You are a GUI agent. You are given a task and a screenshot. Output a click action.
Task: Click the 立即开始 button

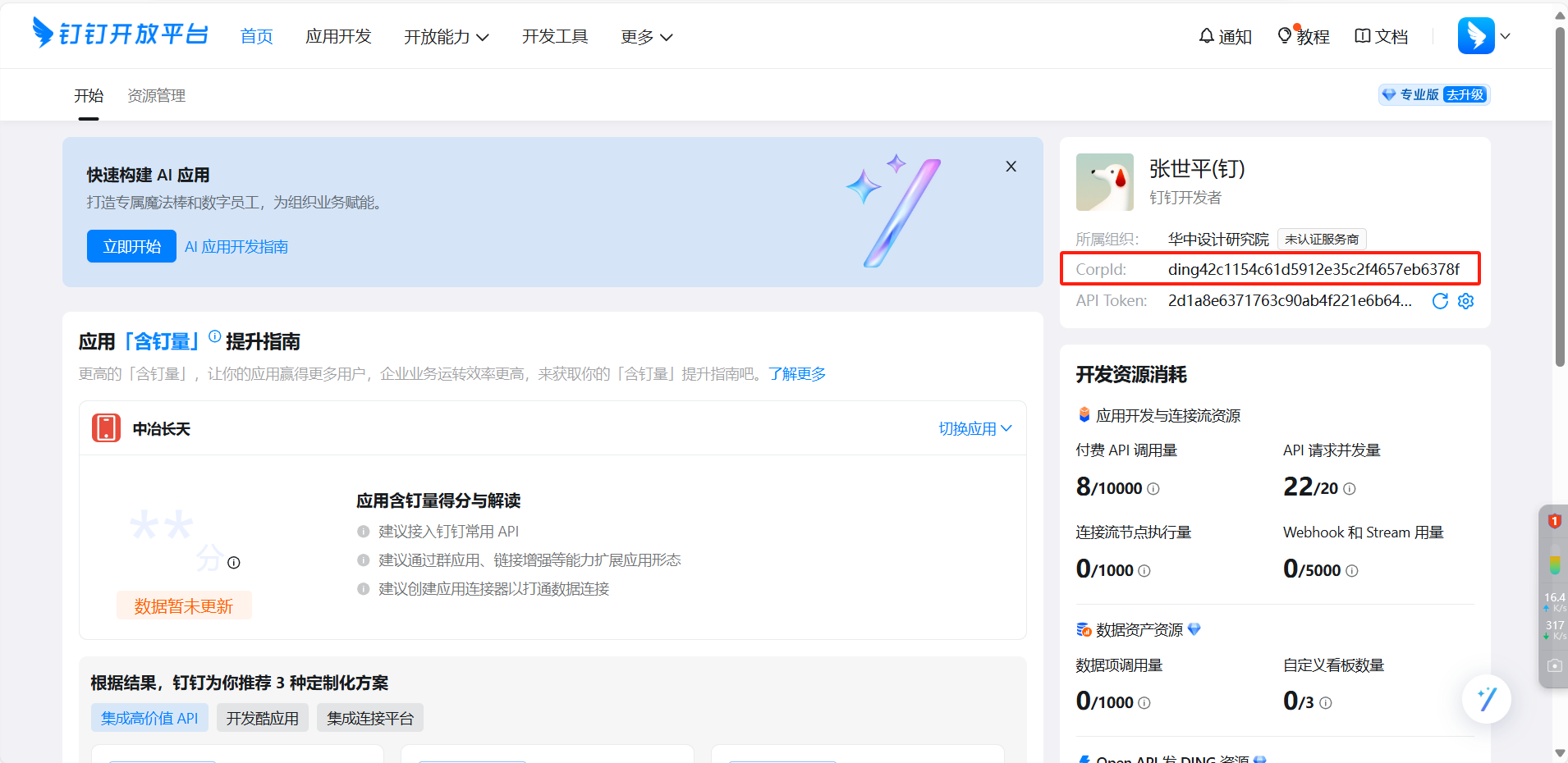[x=131, y=246]
